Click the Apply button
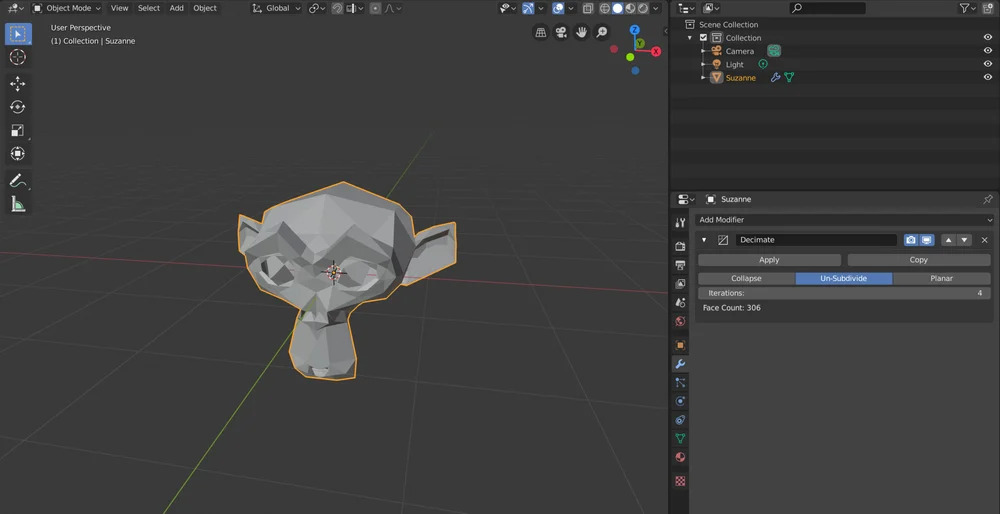Image resolution: width=1000 pixels, height=514 pixels. (769, 260)
